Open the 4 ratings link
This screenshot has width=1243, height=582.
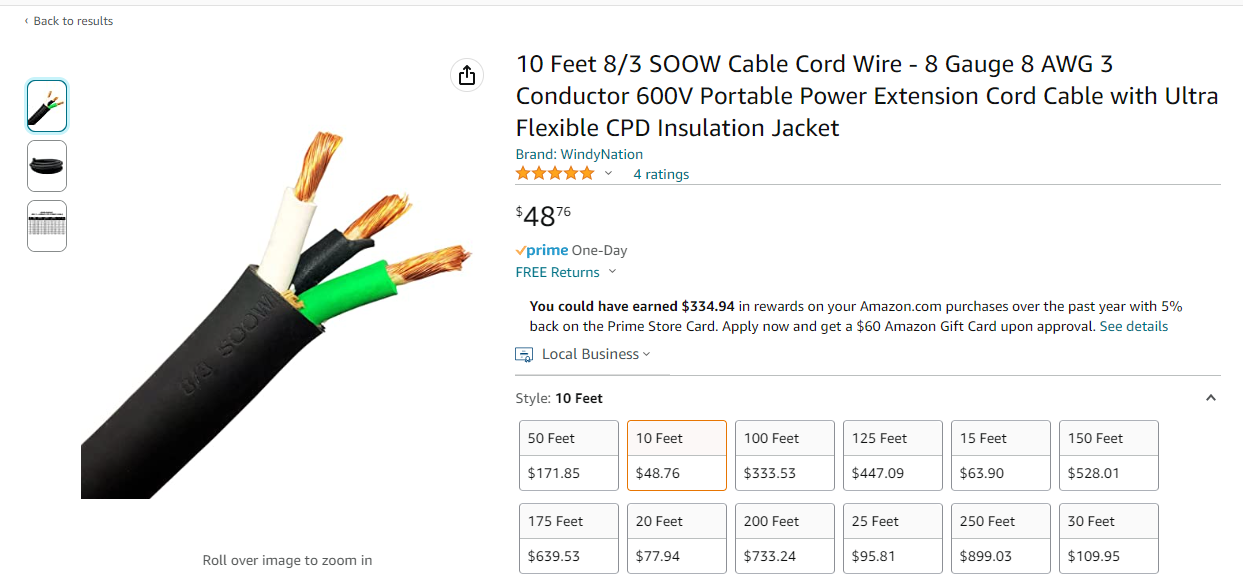click(x=661, y=174)
